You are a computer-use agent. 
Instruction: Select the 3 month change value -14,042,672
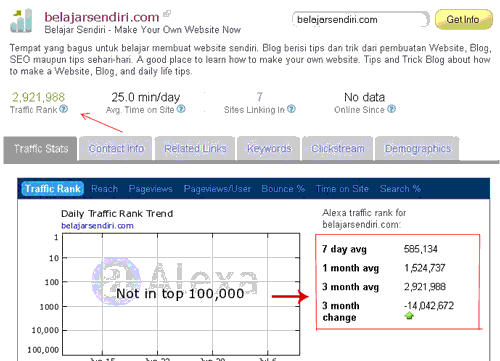tap(429, 306)
